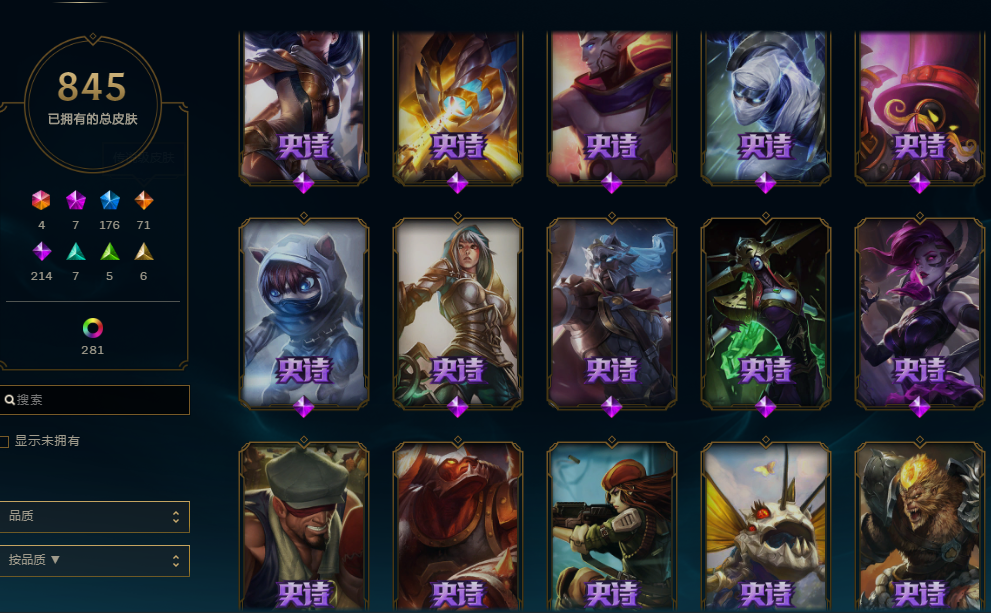Click the 搜索 search input field

tap(94, 400)
